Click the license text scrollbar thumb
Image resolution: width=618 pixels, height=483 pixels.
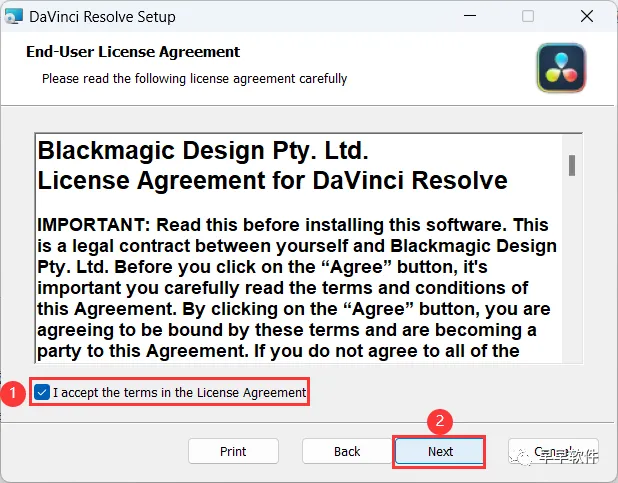pos(572,165)
